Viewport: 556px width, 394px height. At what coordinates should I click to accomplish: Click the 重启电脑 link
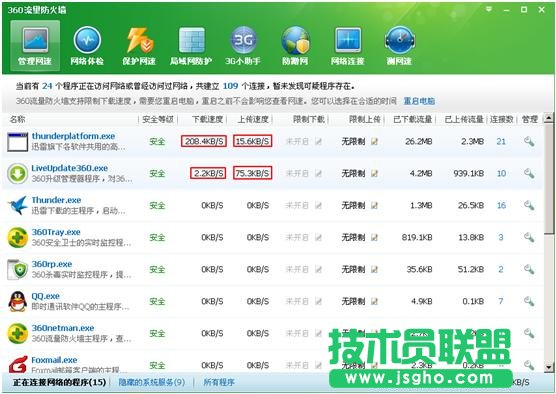(x=419, y=101)
